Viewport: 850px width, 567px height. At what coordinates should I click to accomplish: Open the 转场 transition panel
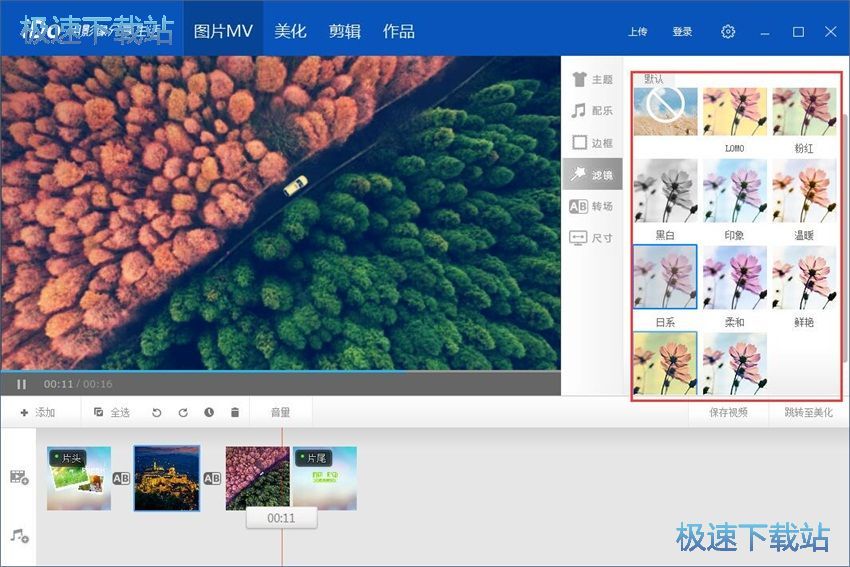pos(592,206)
